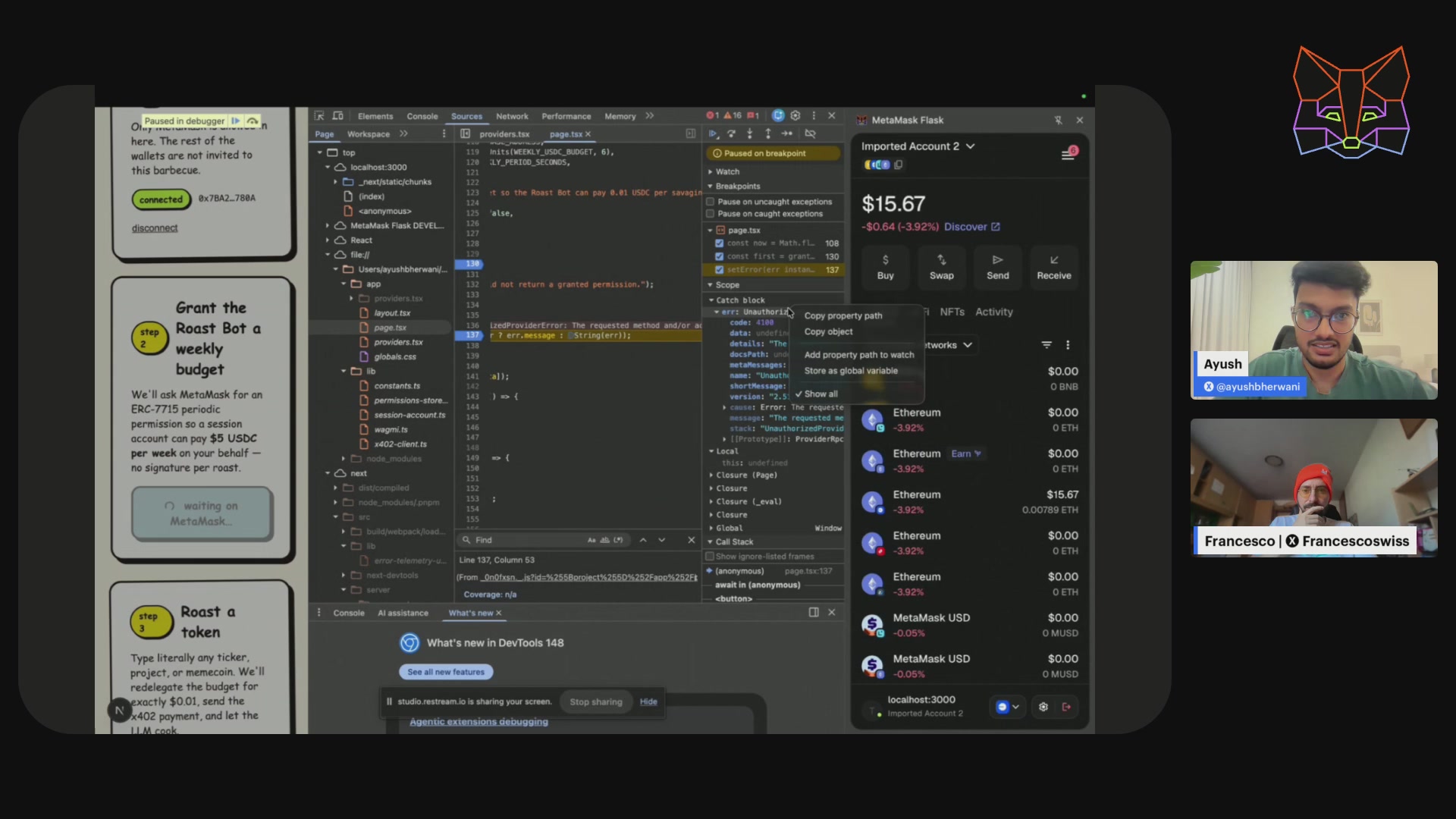Open the token filter icon in MetaMask

click(1046, 345)
